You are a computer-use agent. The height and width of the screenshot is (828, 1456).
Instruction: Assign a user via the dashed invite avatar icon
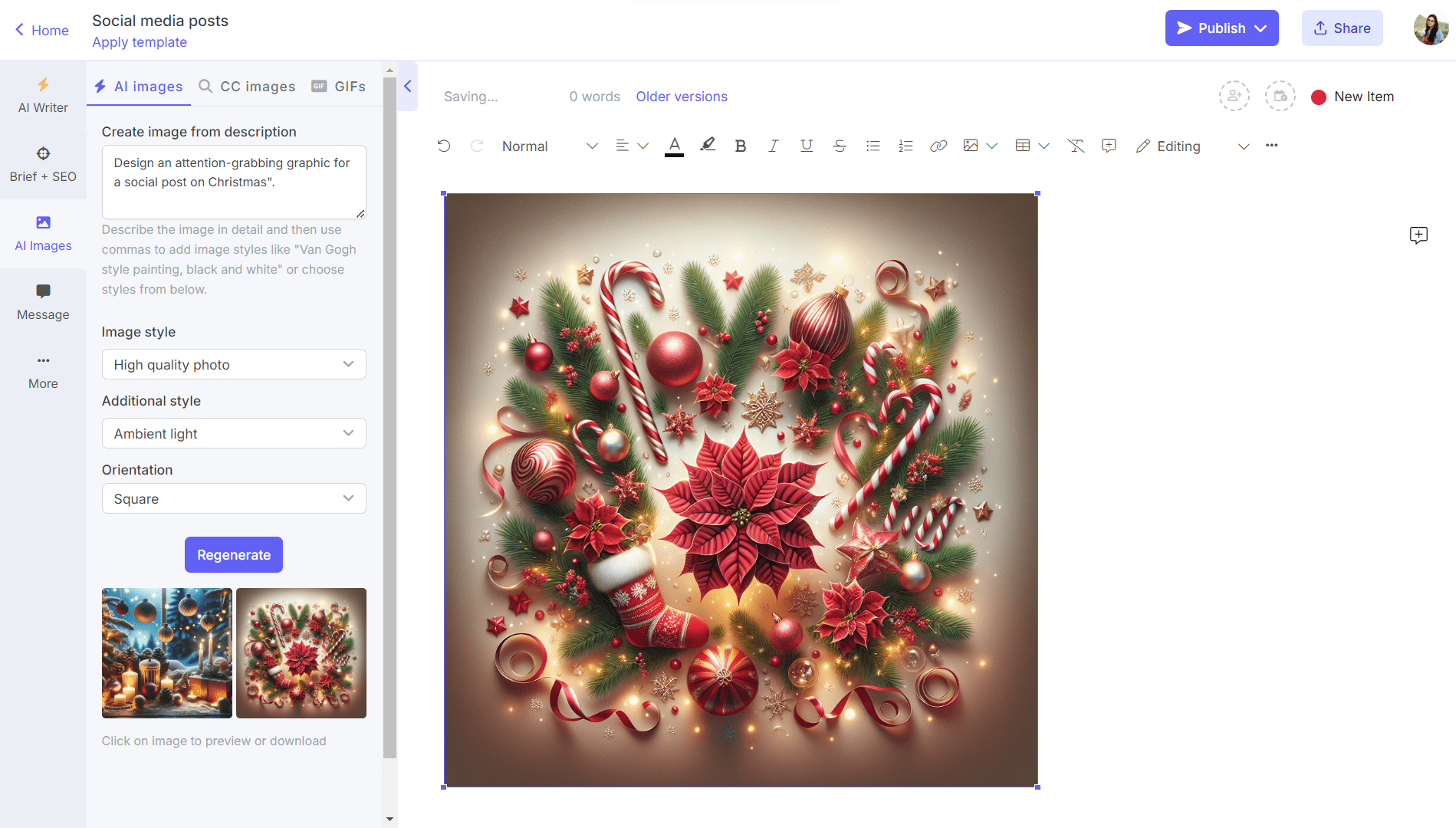coord(1234,96)
